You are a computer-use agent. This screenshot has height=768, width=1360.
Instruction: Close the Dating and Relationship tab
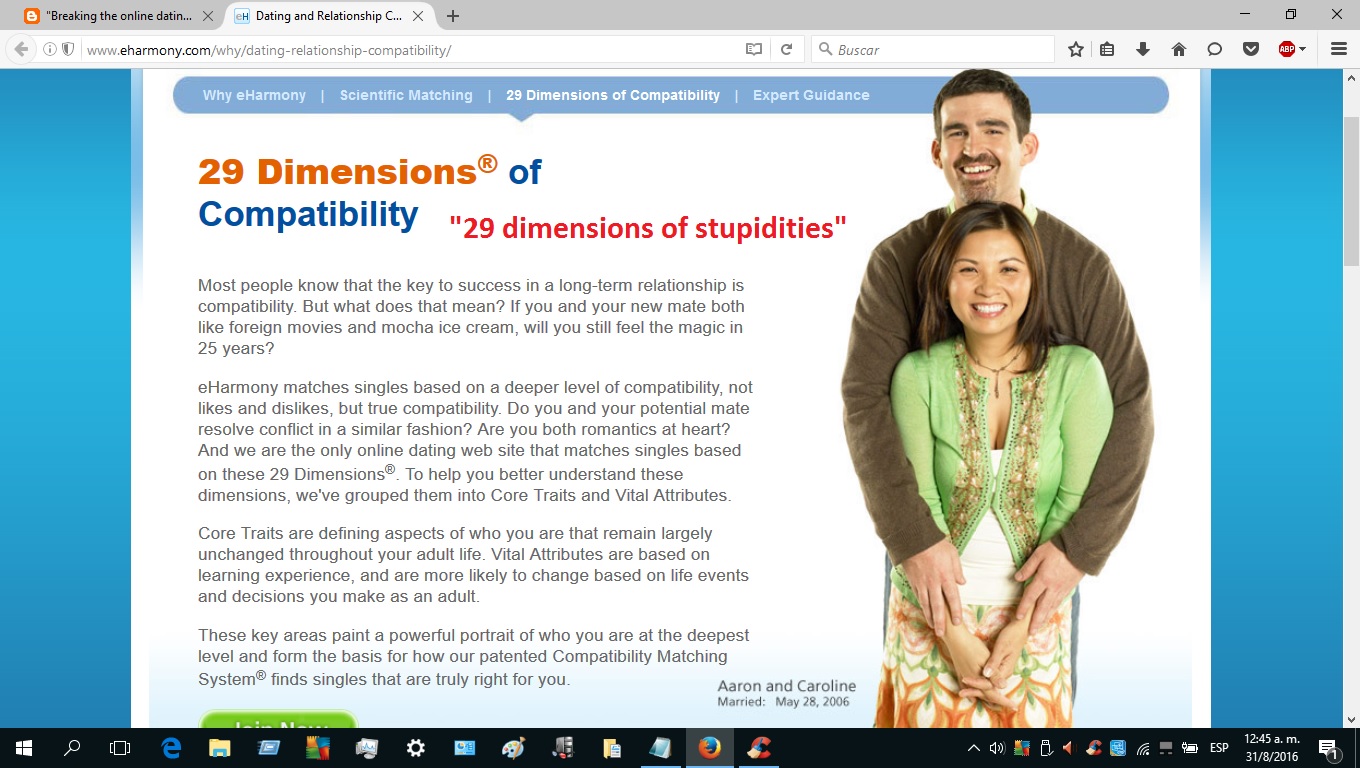click(418, 16)
